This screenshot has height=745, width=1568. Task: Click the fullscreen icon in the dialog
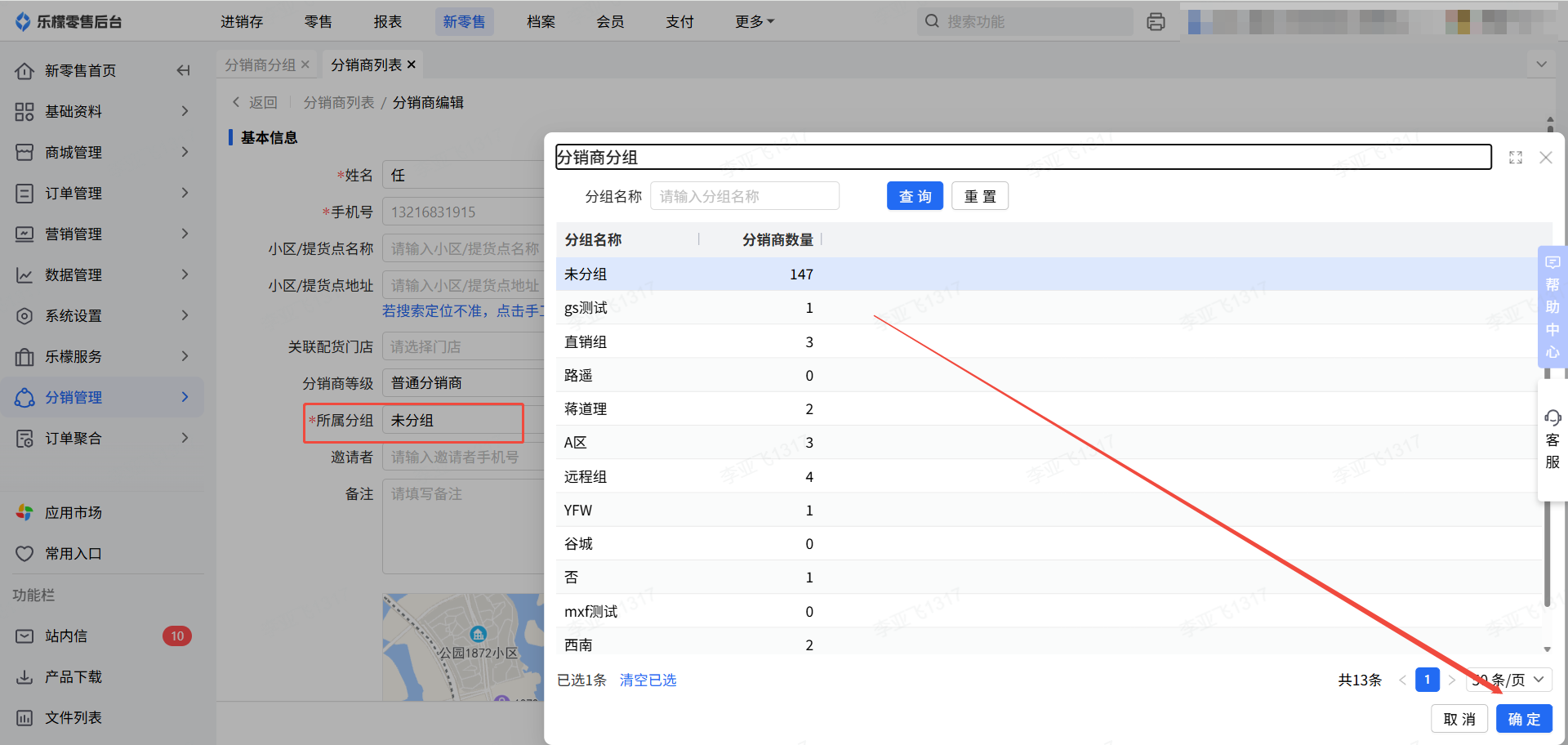[x=1516, y=158]
